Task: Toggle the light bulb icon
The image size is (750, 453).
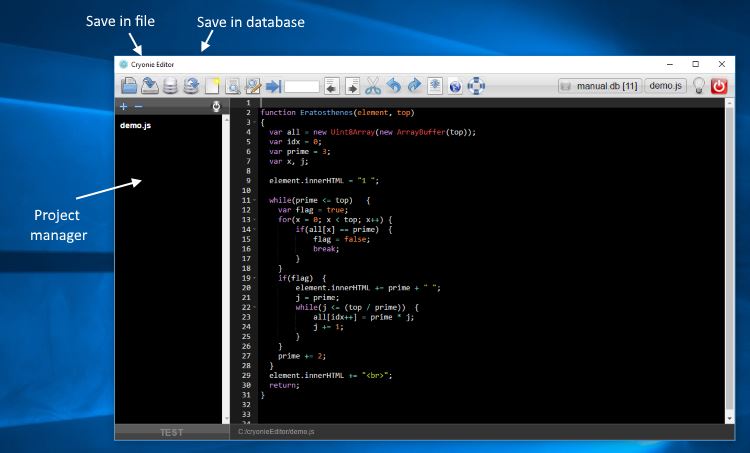Action: [x=699, y=86]
